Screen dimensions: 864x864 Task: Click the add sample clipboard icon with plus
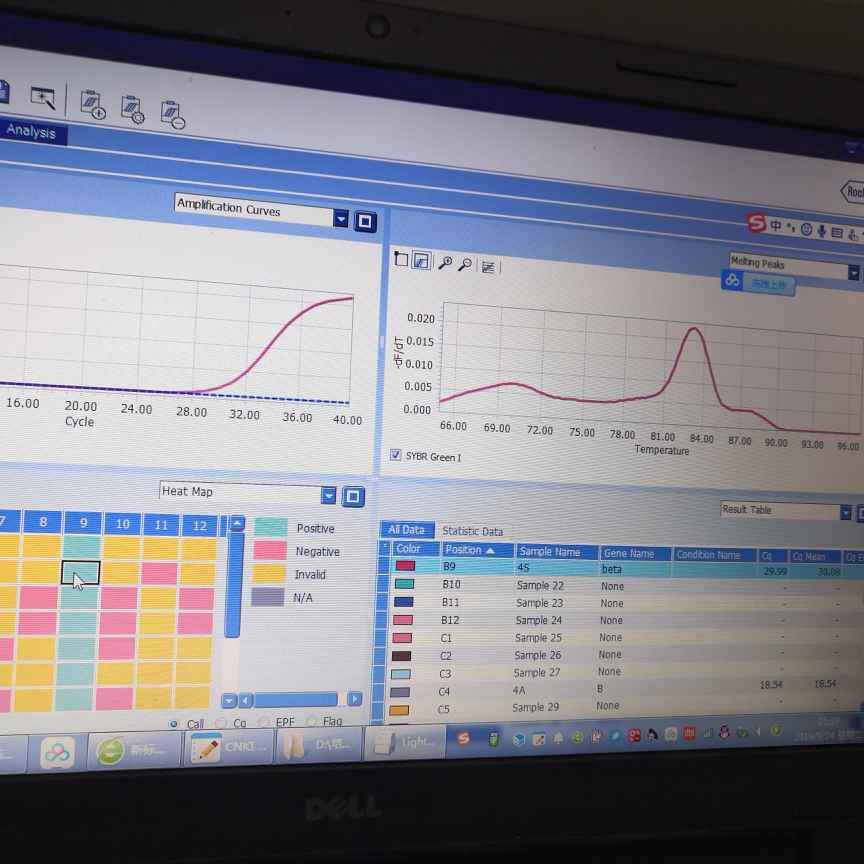92,104
